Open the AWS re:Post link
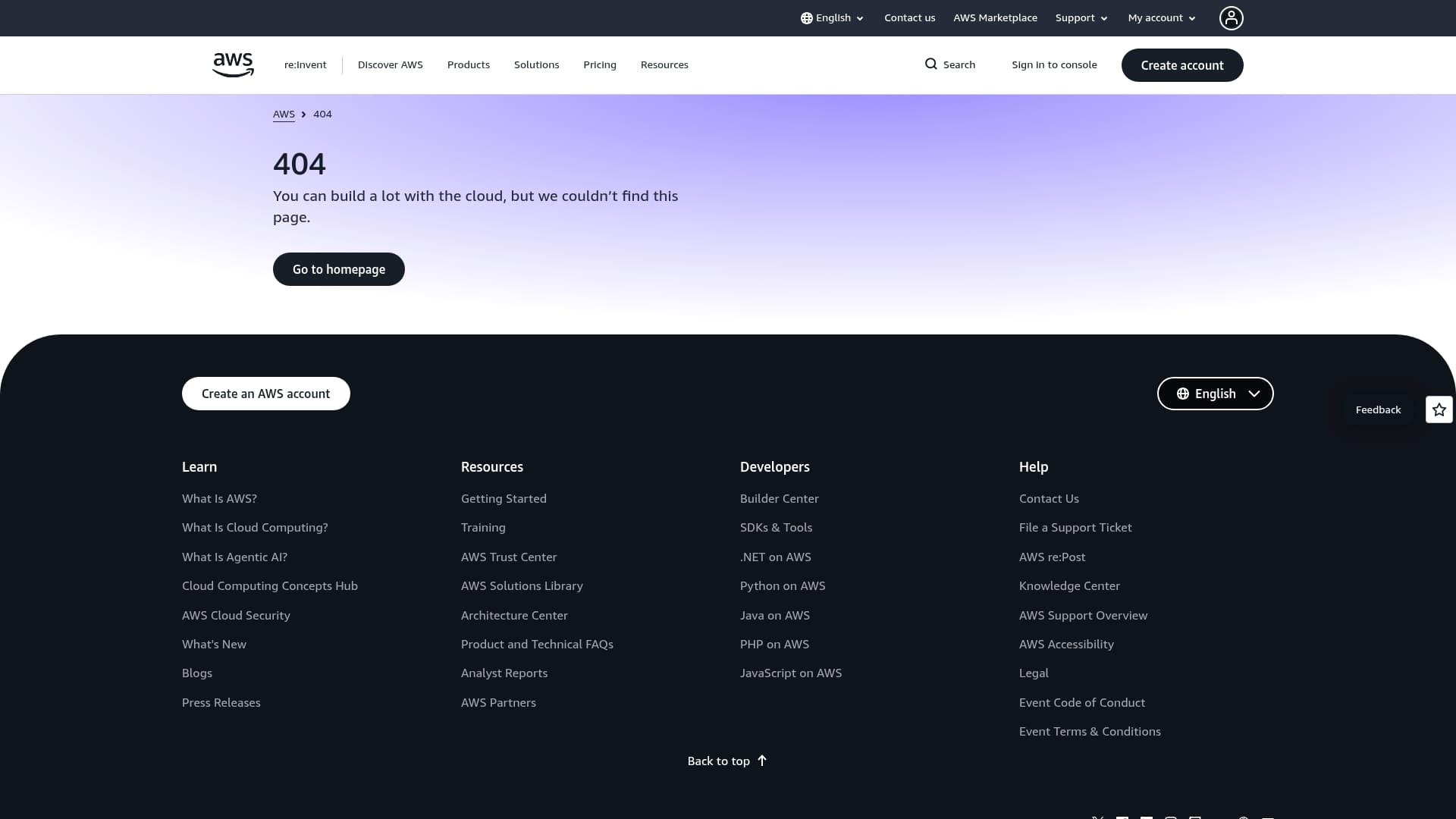The width and height of the screenshot is (1456, 819). point(1052,557)
